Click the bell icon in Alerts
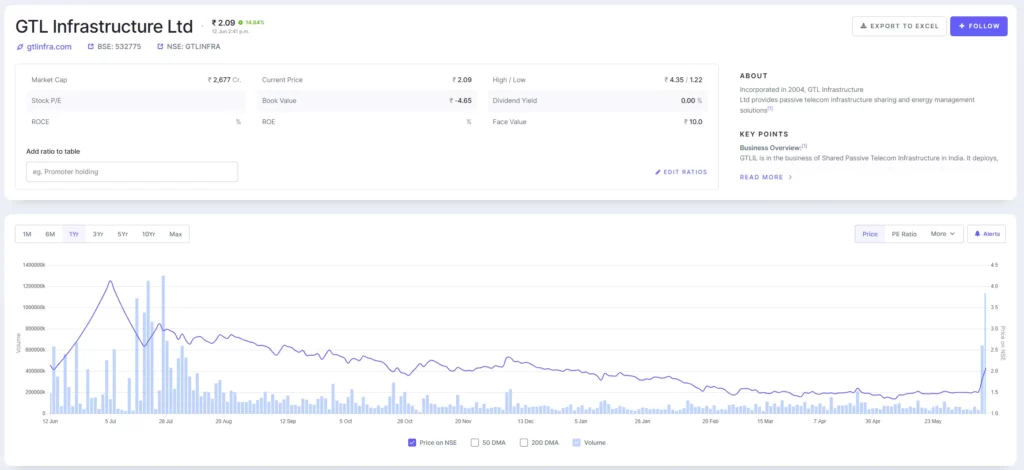The height and width of the screenshot is (470, 1024). tap(977, 234)
